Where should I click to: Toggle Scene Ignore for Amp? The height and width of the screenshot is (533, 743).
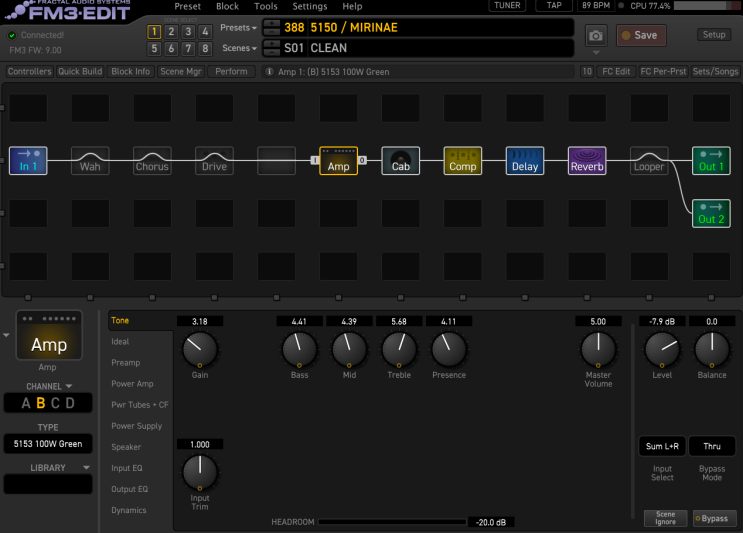pyautogui.click(x=665, y=518)
